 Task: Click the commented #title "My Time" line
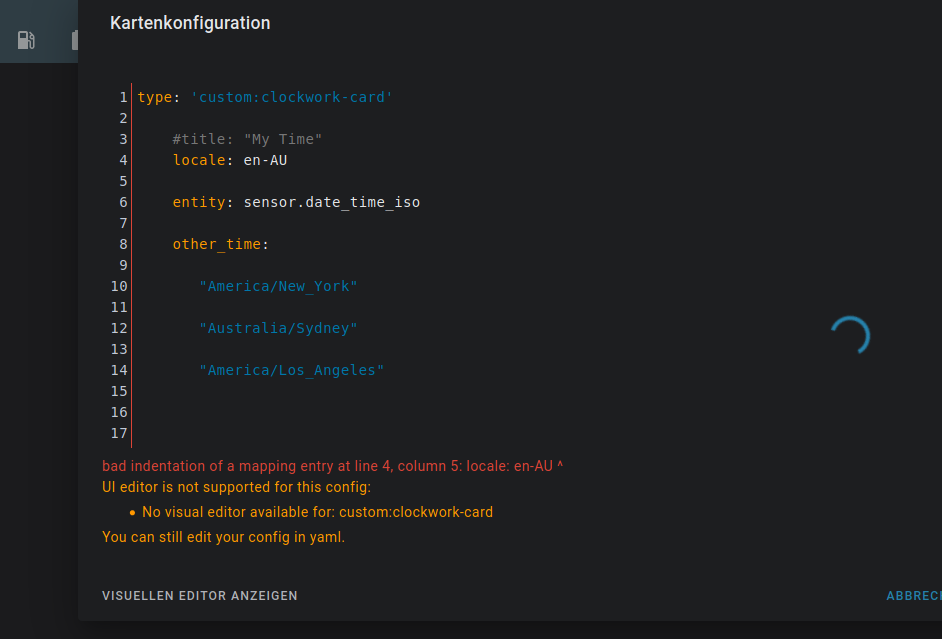[x=247, y=139]
